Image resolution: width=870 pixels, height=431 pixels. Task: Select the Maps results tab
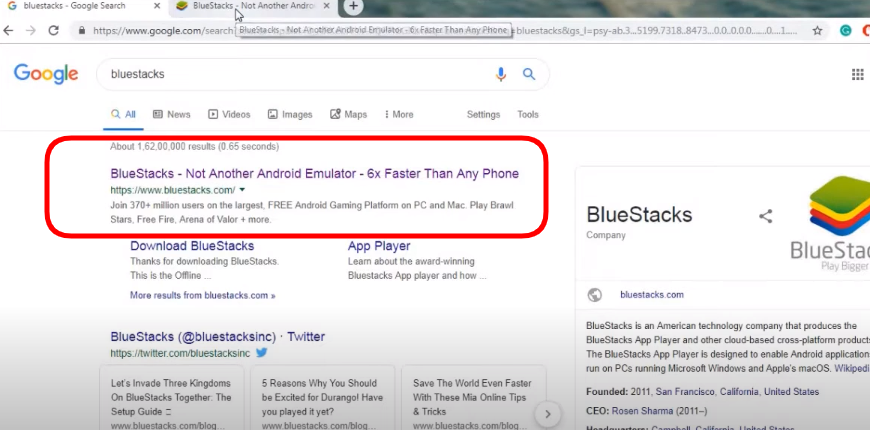coord(348,114)
